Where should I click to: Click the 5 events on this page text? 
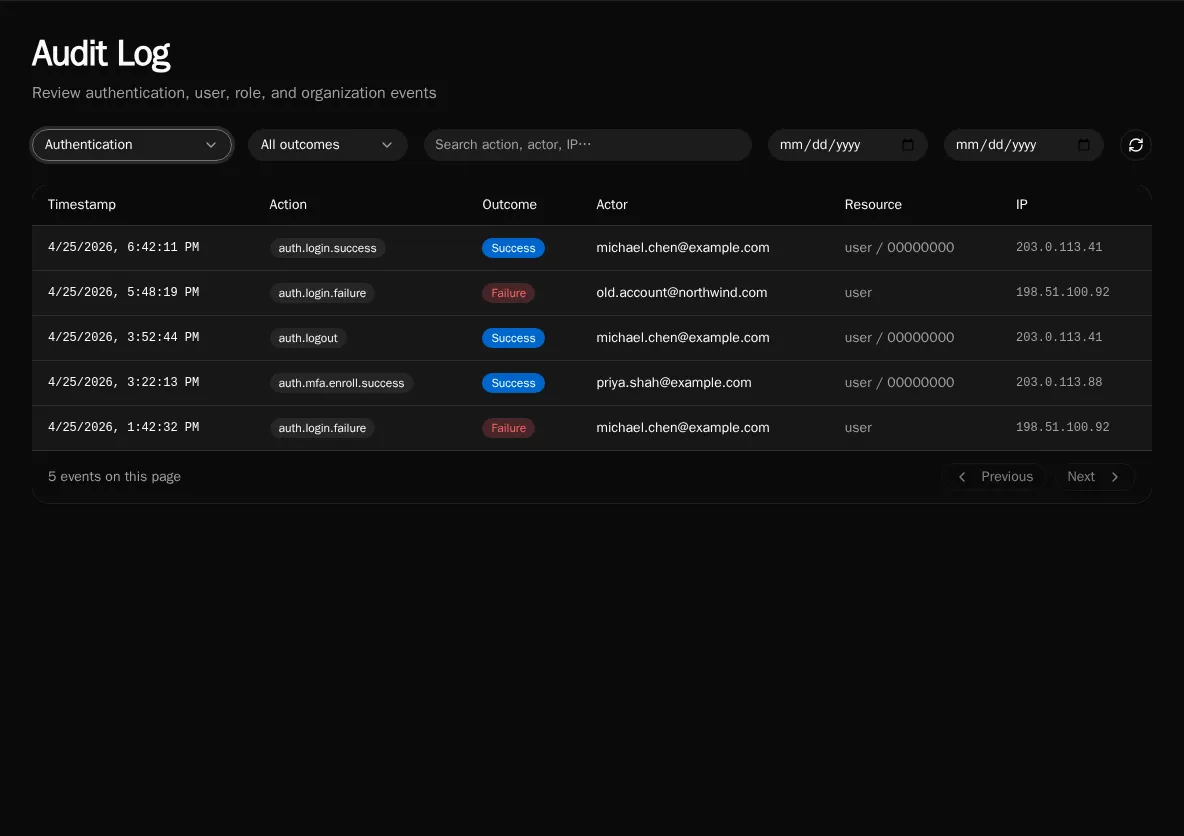[x=114, y=477]
